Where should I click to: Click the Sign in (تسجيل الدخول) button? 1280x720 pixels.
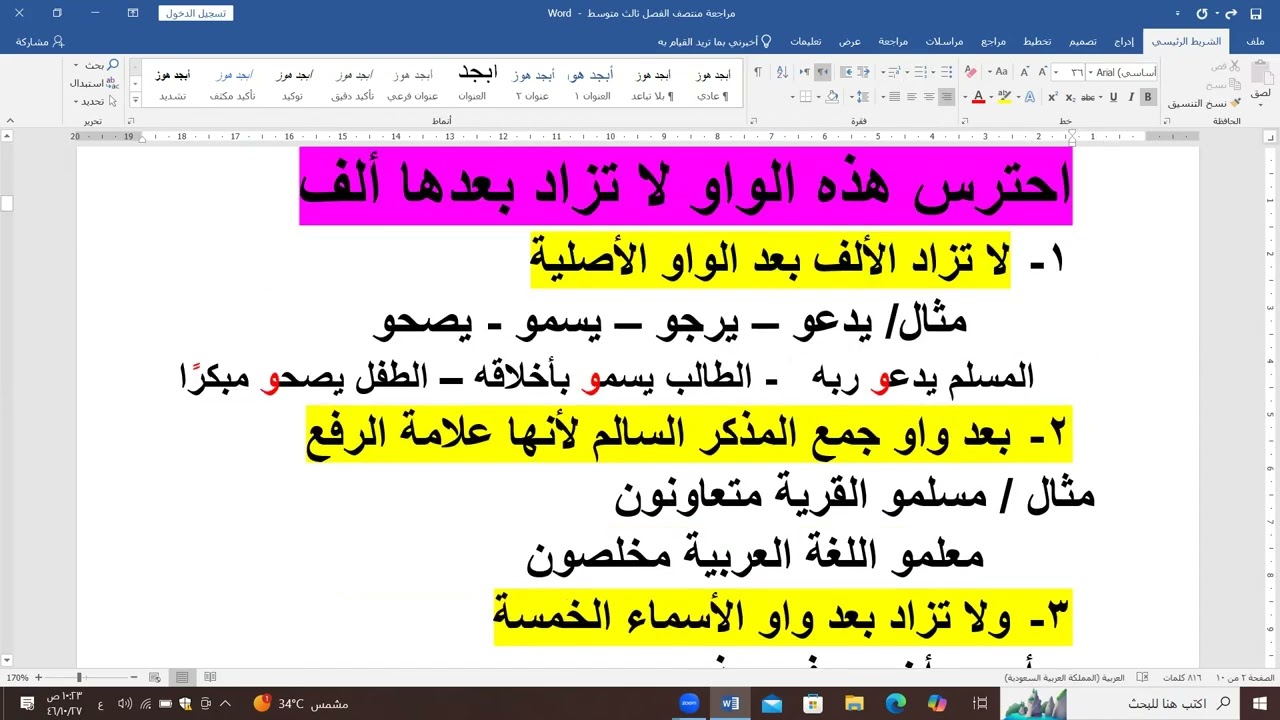[195, 13]
